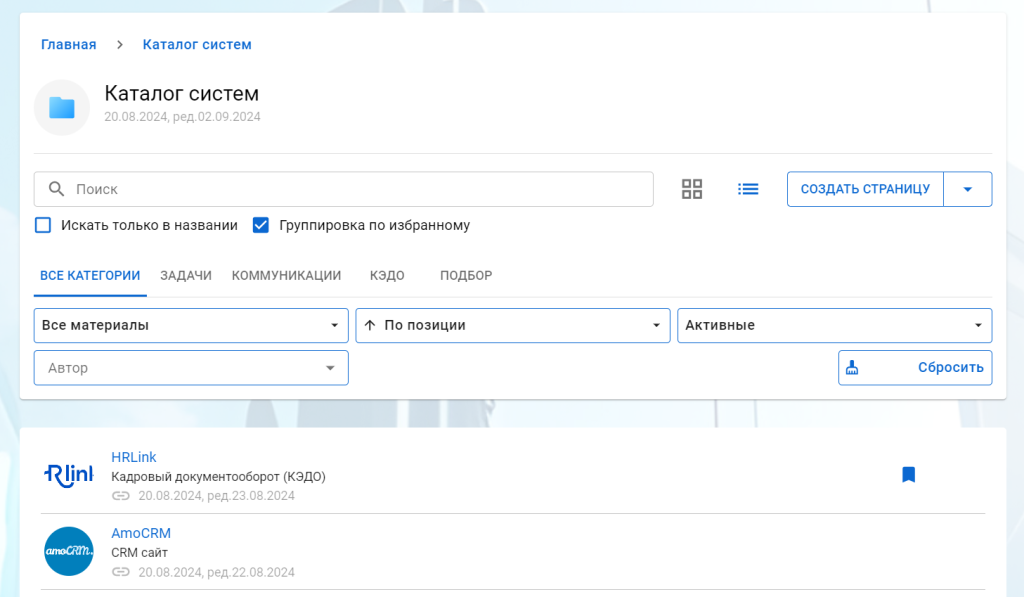Image resolution: width=1024 pixels, height=597 pixels.
Task: Click the "Создать страницу" button
Action: tap(865, 189)
